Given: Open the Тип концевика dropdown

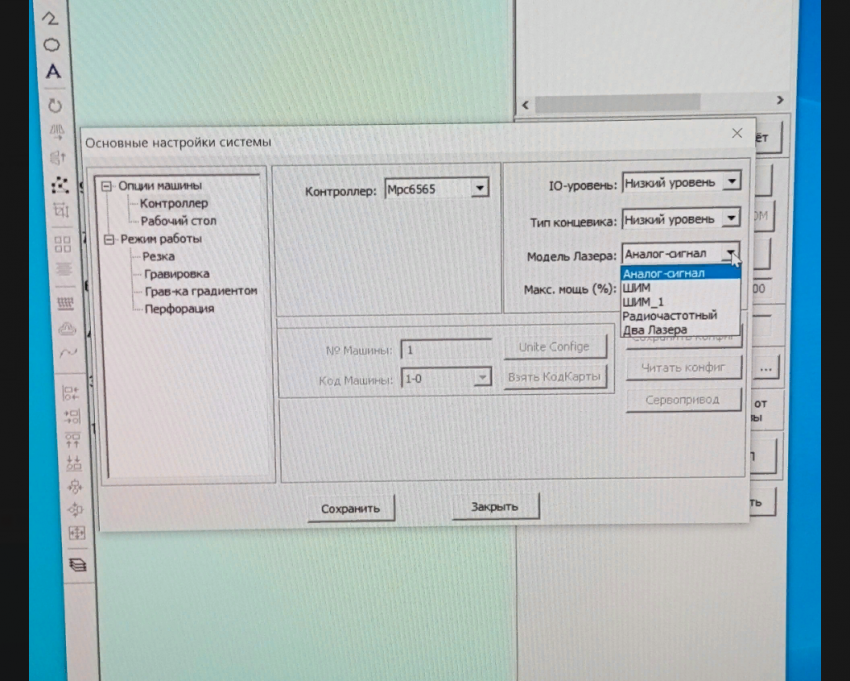Looking at the screenshot, I should pos(730,217).
